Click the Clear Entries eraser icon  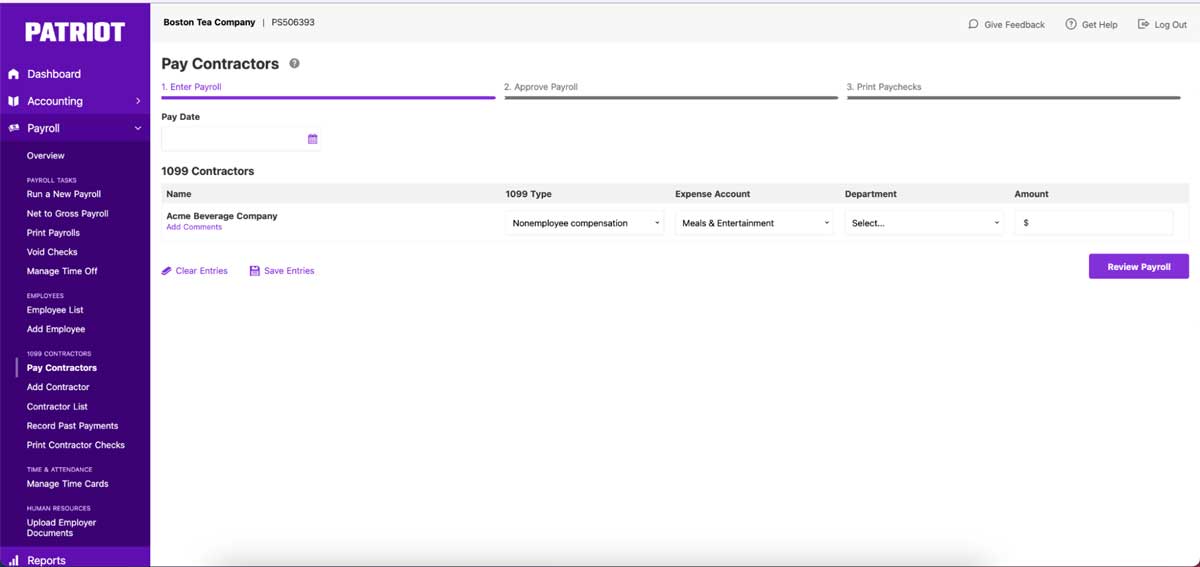[167, 271]
